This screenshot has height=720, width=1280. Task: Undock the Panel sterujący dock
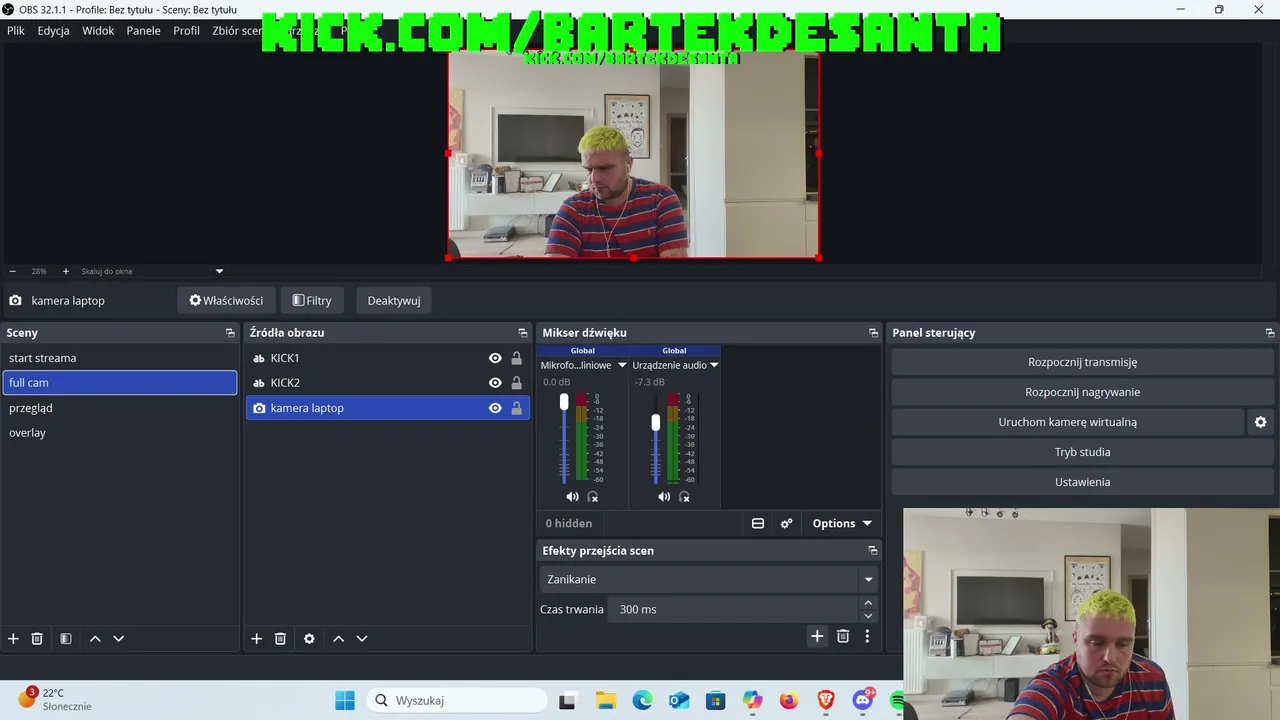click(x=1270, y=333)
